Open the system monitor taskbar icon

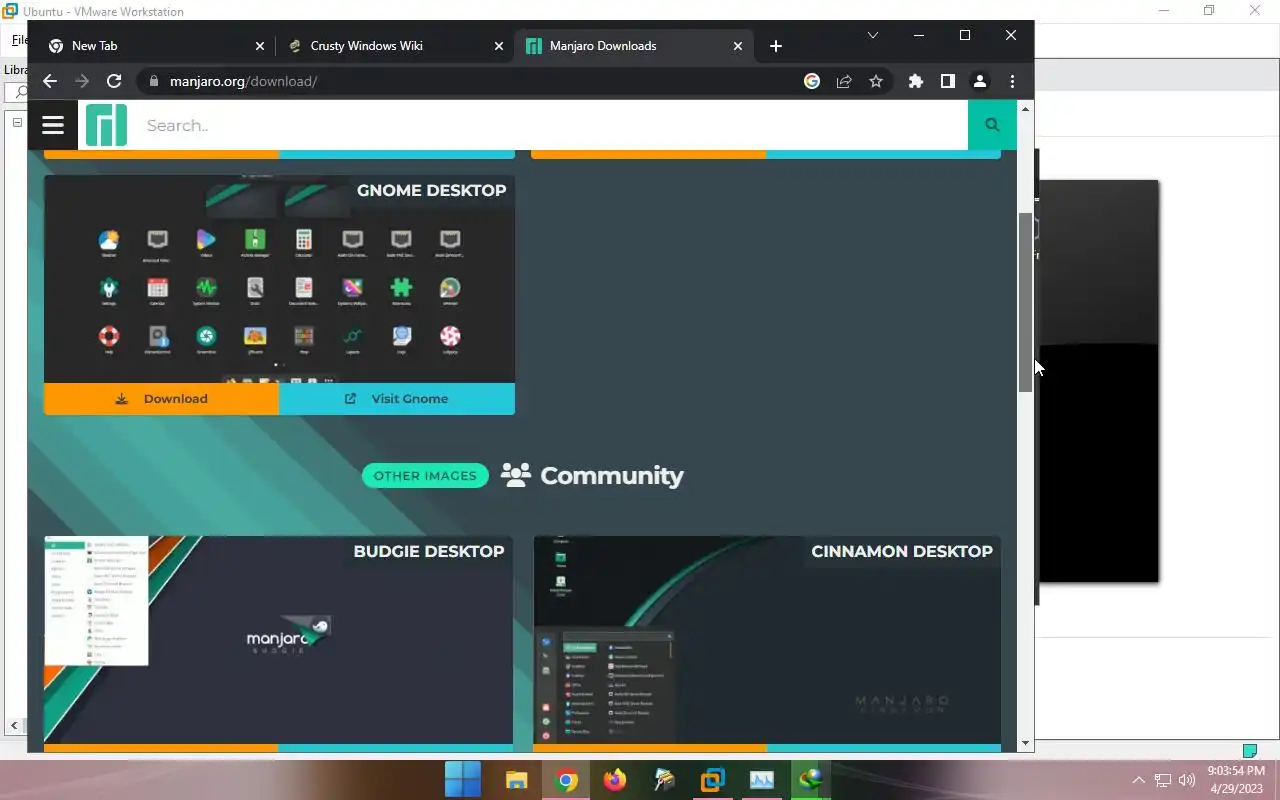(x=762, y=779)
